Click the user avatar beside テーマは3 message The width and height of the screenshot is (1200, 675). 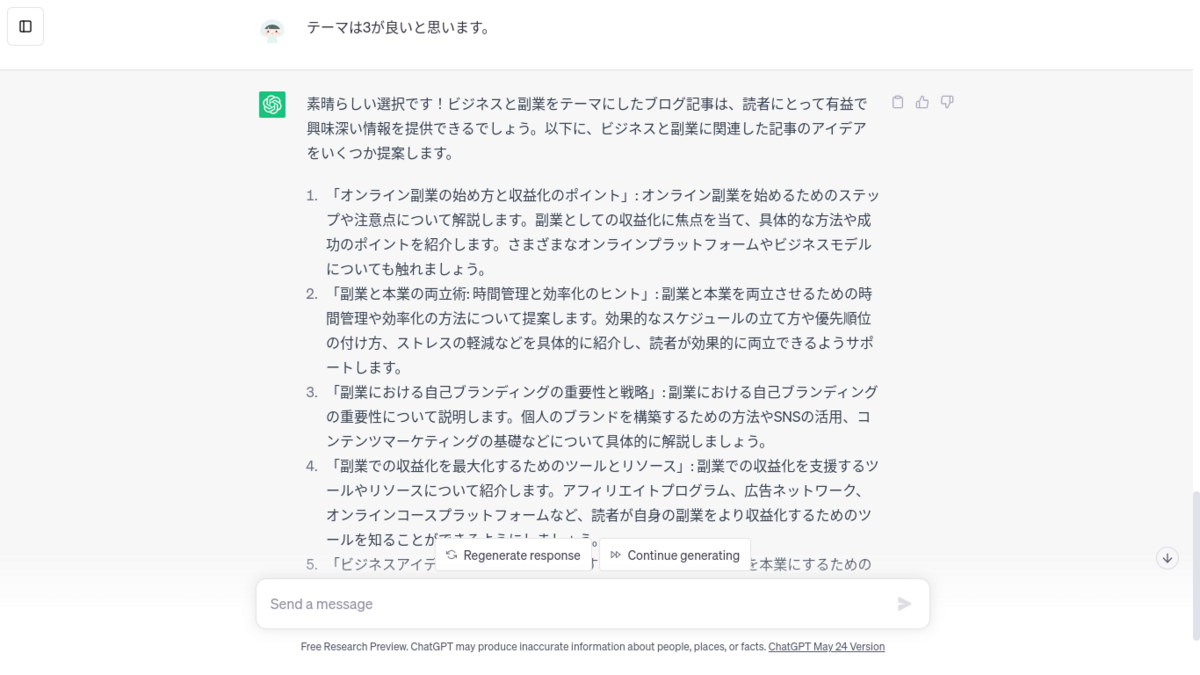(272, 30)
